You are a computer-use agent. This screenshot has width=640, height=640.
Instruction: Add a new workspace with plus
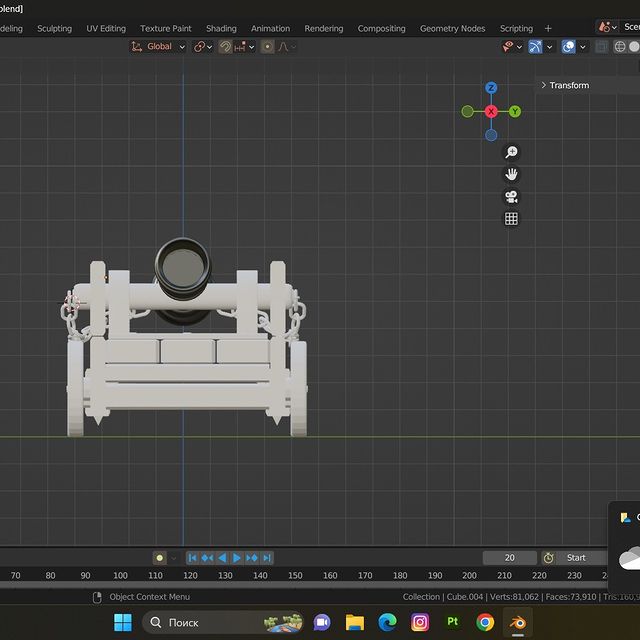548,29
